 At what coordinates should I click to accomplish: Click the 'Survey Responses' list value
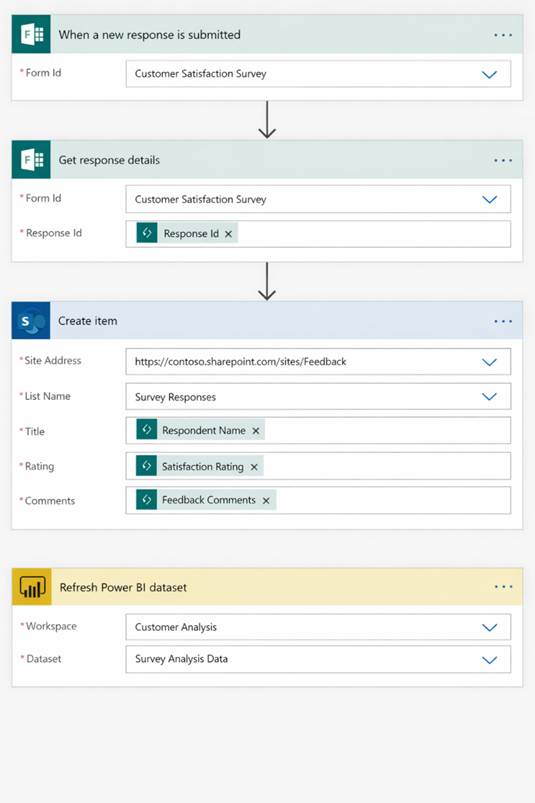click(175, 397)
